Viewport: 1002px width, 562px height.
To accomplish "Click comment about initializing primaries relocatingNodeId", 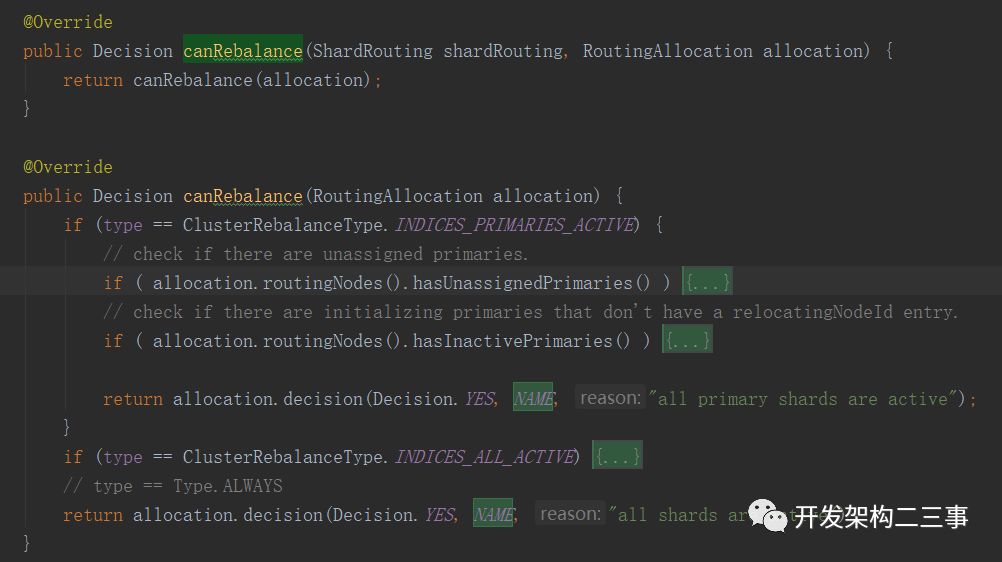I will [530, 311].
